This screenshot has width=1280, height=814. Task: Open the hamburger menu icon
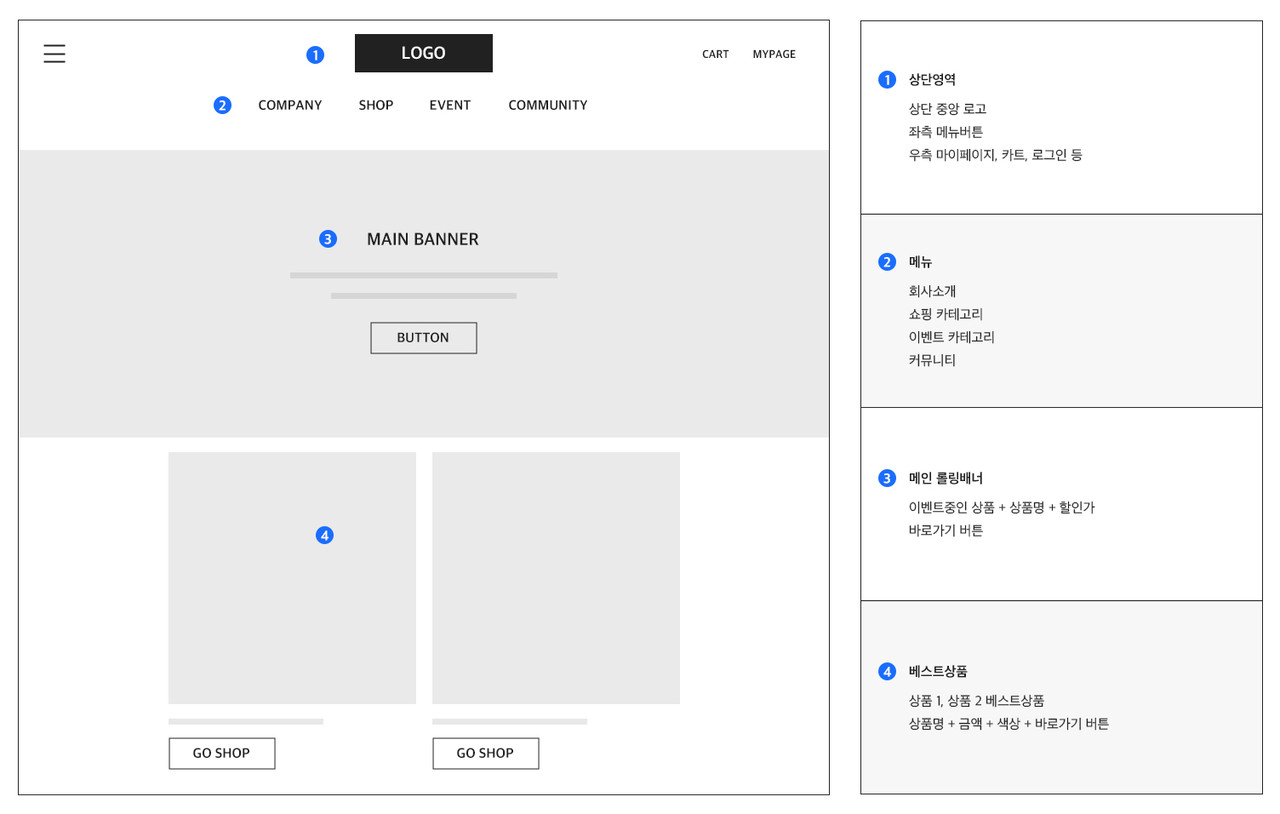click(x=54, y=54)
